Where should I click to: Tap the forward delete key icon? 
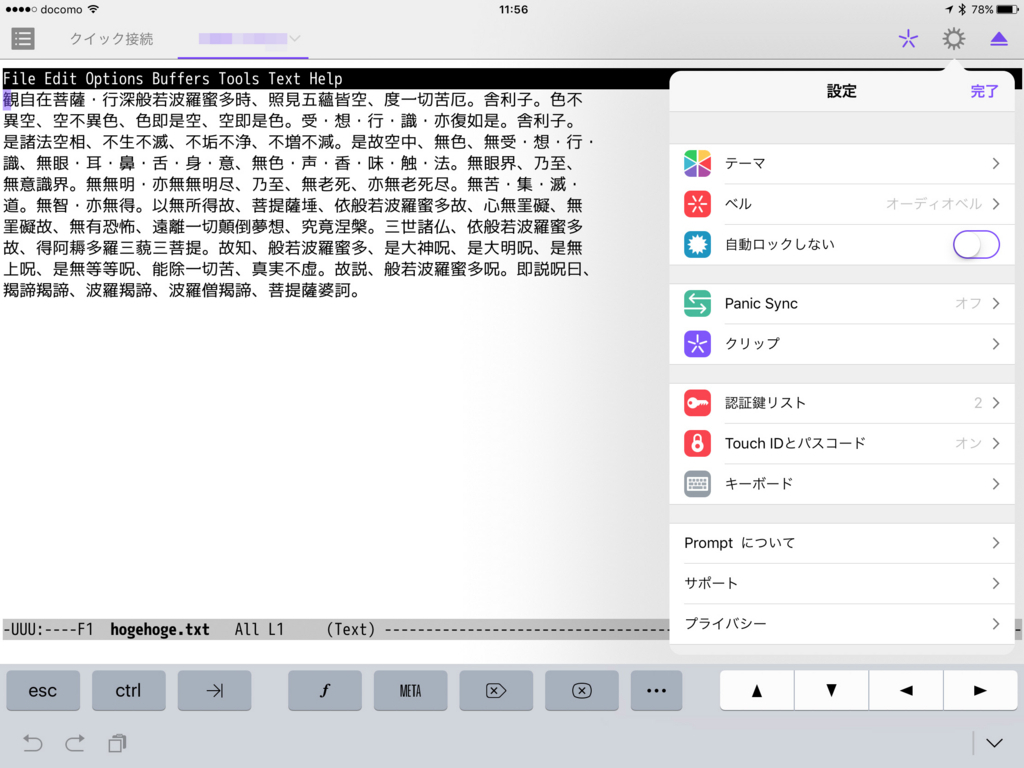496,690
